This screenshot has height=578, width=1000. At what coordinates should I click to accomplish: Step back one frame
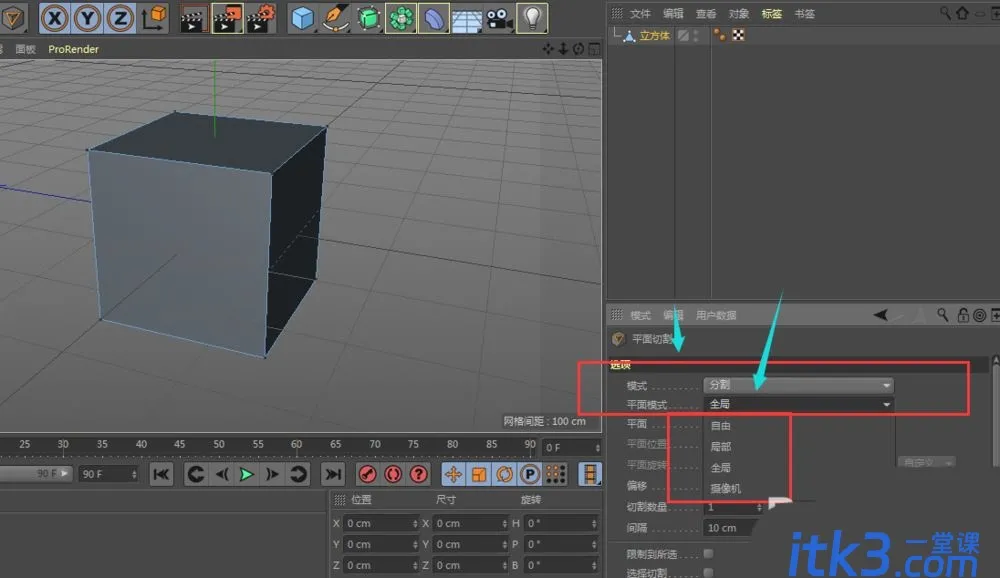click(221, 474)
